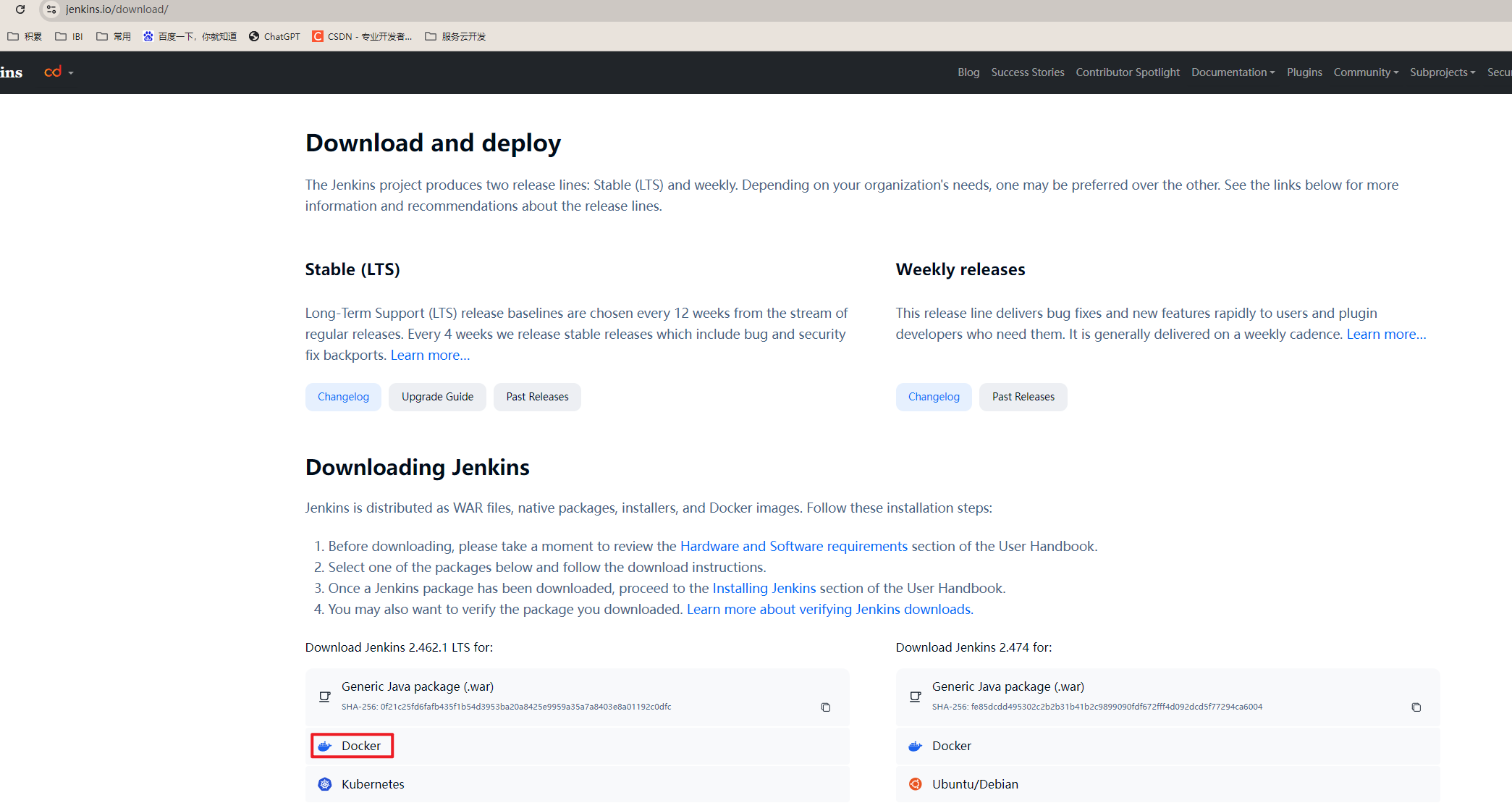
Task: Open the Weekly releases Changelog button
Action: pos(934,397)
